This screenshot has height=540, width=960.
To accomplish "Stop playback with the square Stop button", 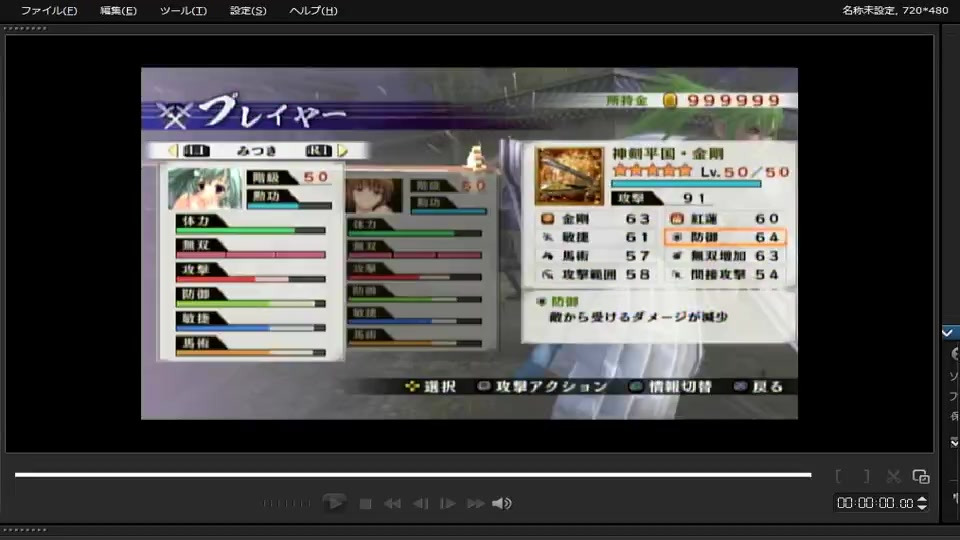I will tap(366, 504).
